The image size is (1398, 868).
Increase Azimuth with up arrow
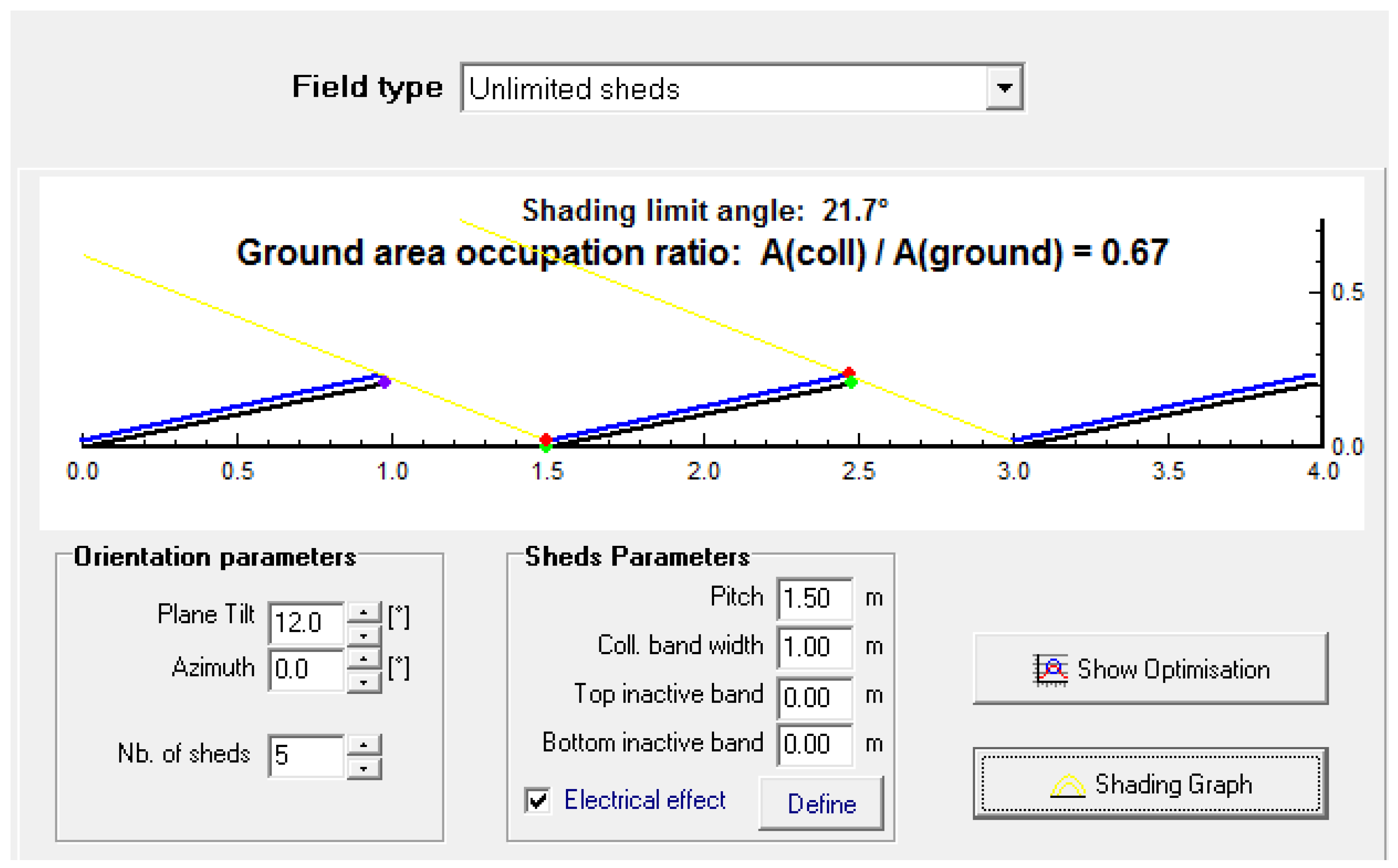[x=363, y=659]
